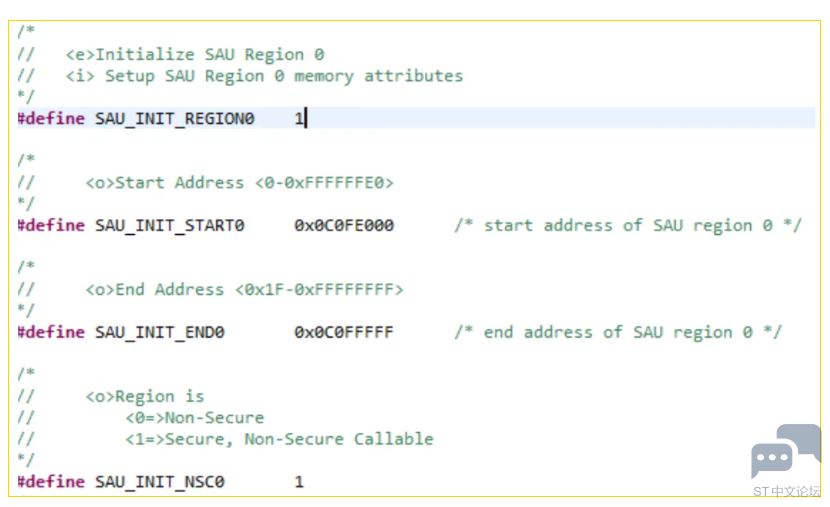830x507 pixels.
Task: Click the "Setup SAU Region 0 memory attributes" comment
Action: 264,76
